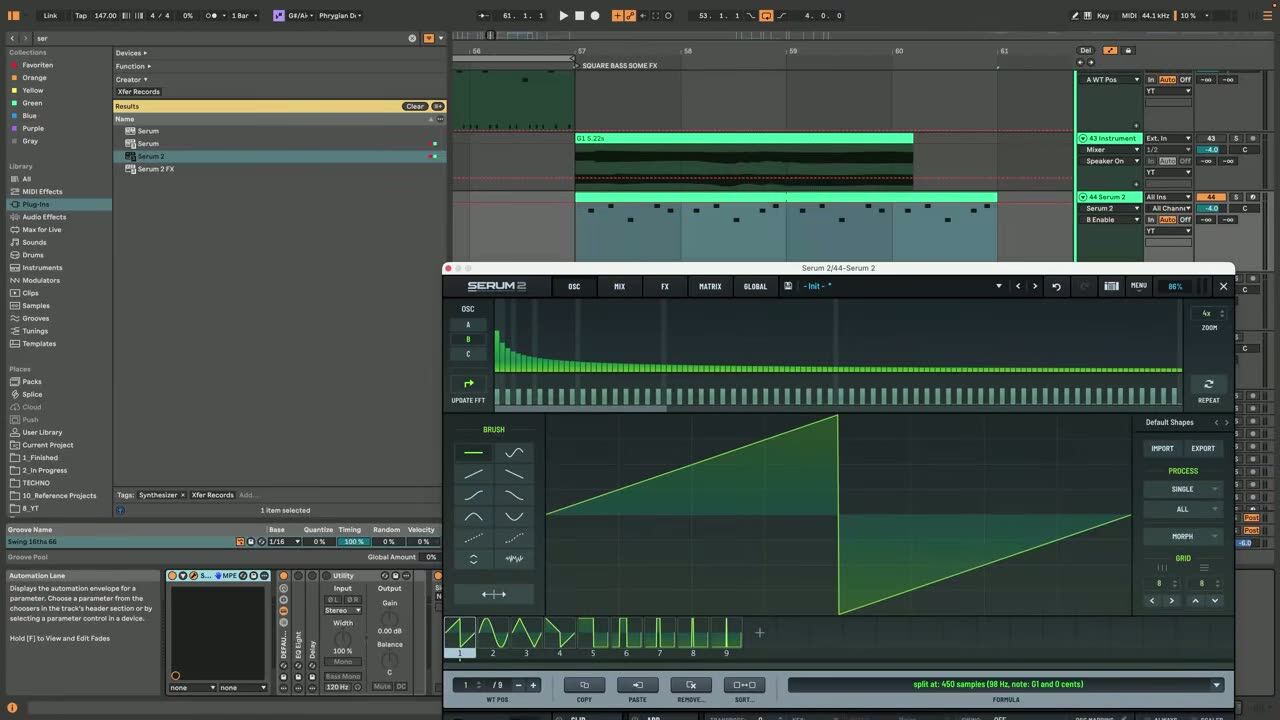Open Serum preset list dropdown arrow
Image resolution: width=1280 pixels, height=720 pixels.
coord(998,286)
